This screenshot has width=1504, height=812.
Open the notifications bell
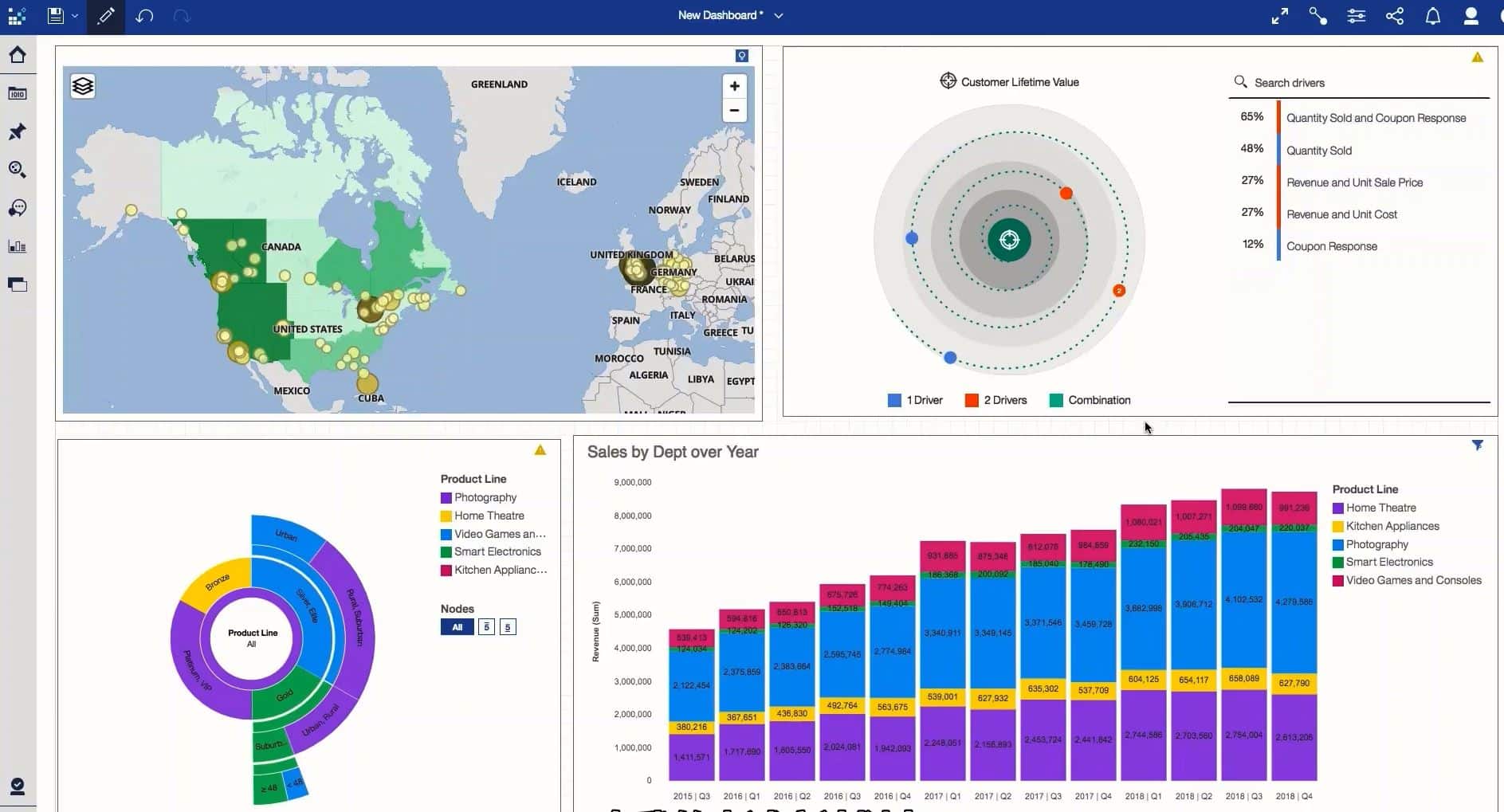(x=1432, y=16)
